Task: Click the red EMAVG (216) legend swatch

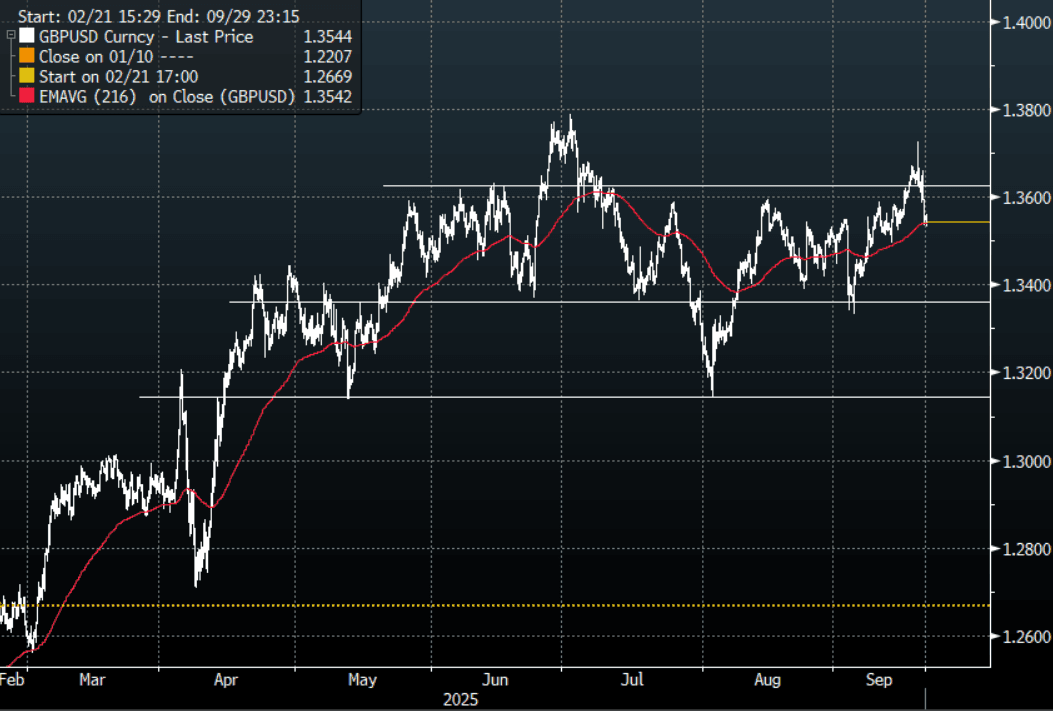Action: [27, 96]
